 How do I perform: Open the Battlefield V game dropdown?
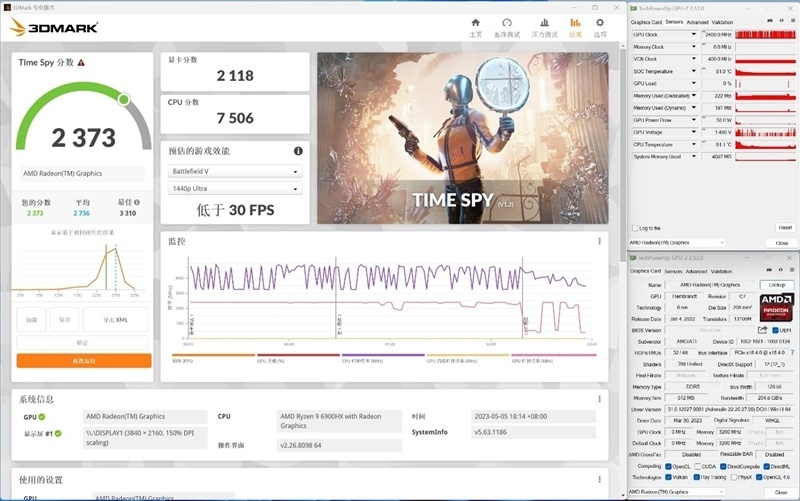(x=233, y=171)
